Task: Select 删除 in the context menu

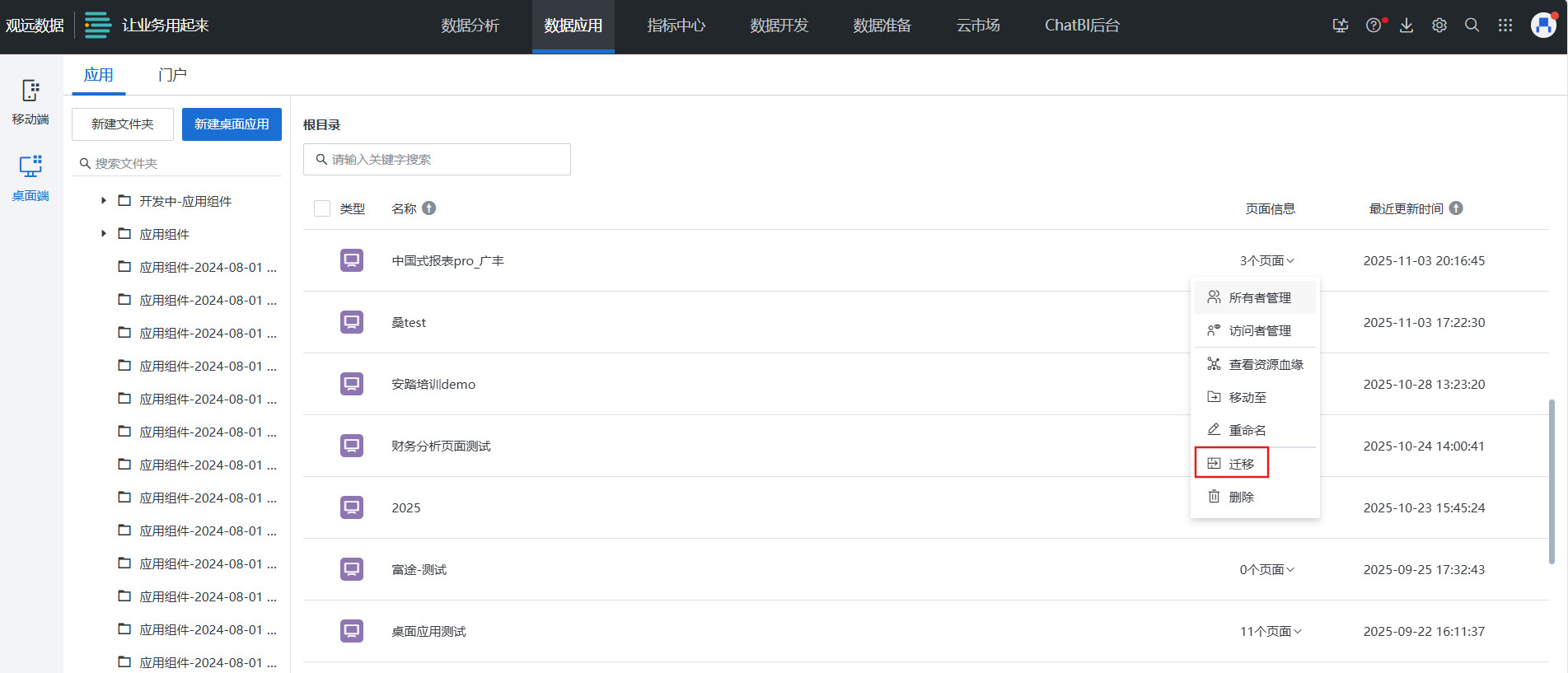Action: (x=1232, y=497)
